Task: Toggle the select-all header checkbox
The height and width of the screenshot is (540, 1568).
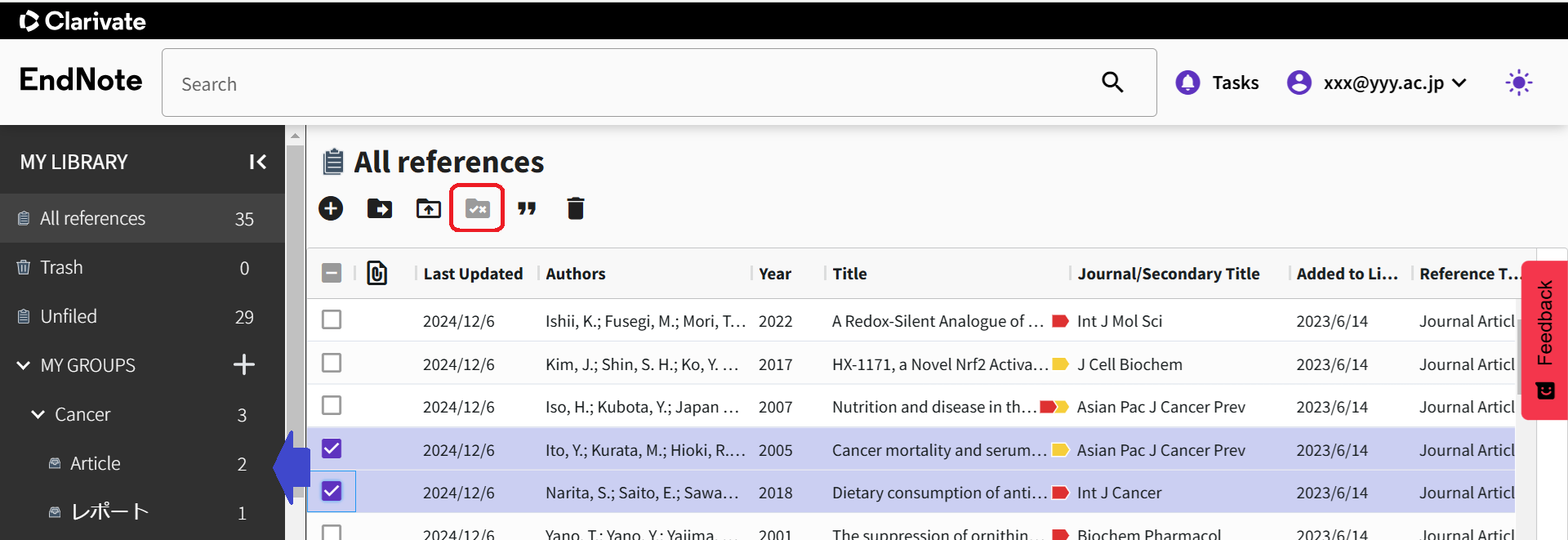Action: pyautogui.click(x=332, y=273)
